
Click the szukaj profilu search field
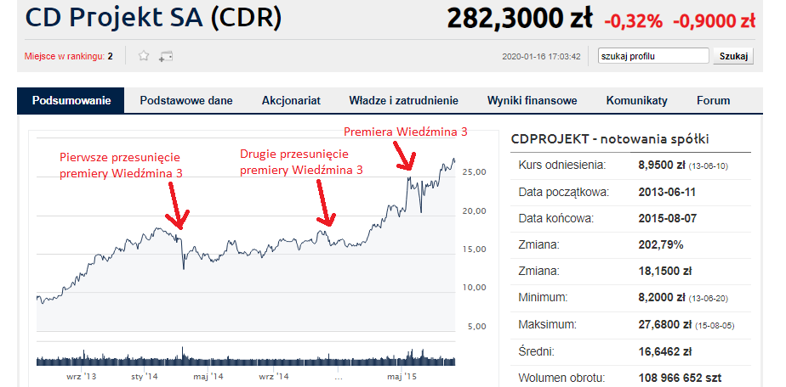pyautogui.click(x=653, y=56)
